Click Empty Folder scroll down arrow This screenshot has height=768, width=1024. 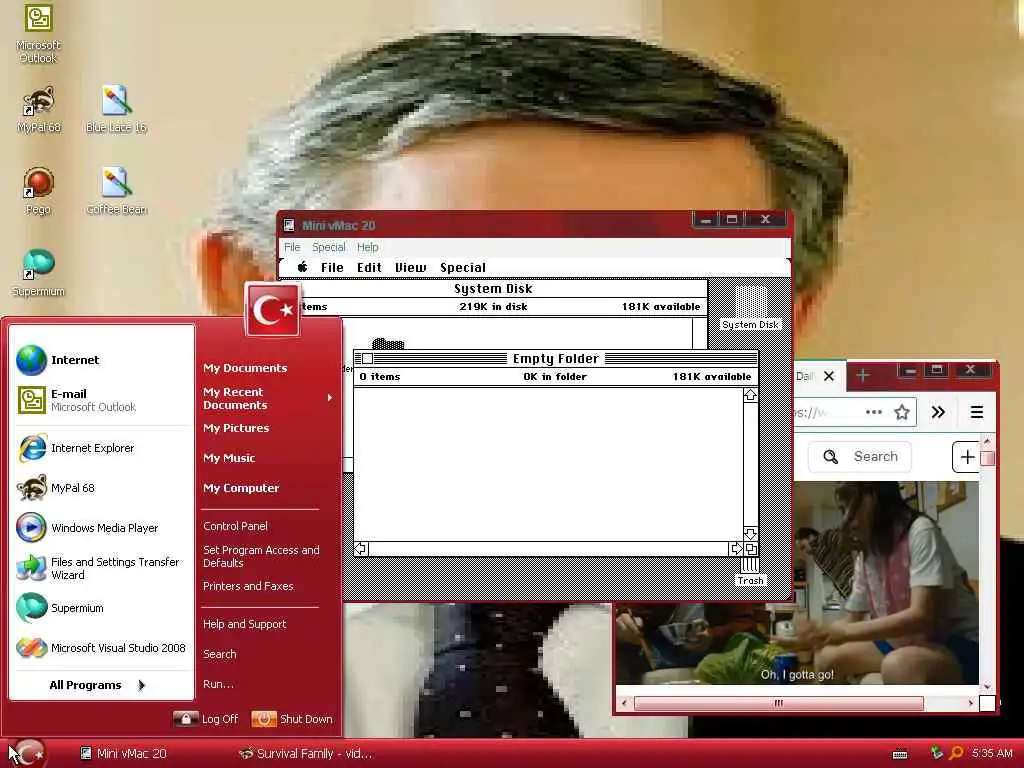(750, 534)
